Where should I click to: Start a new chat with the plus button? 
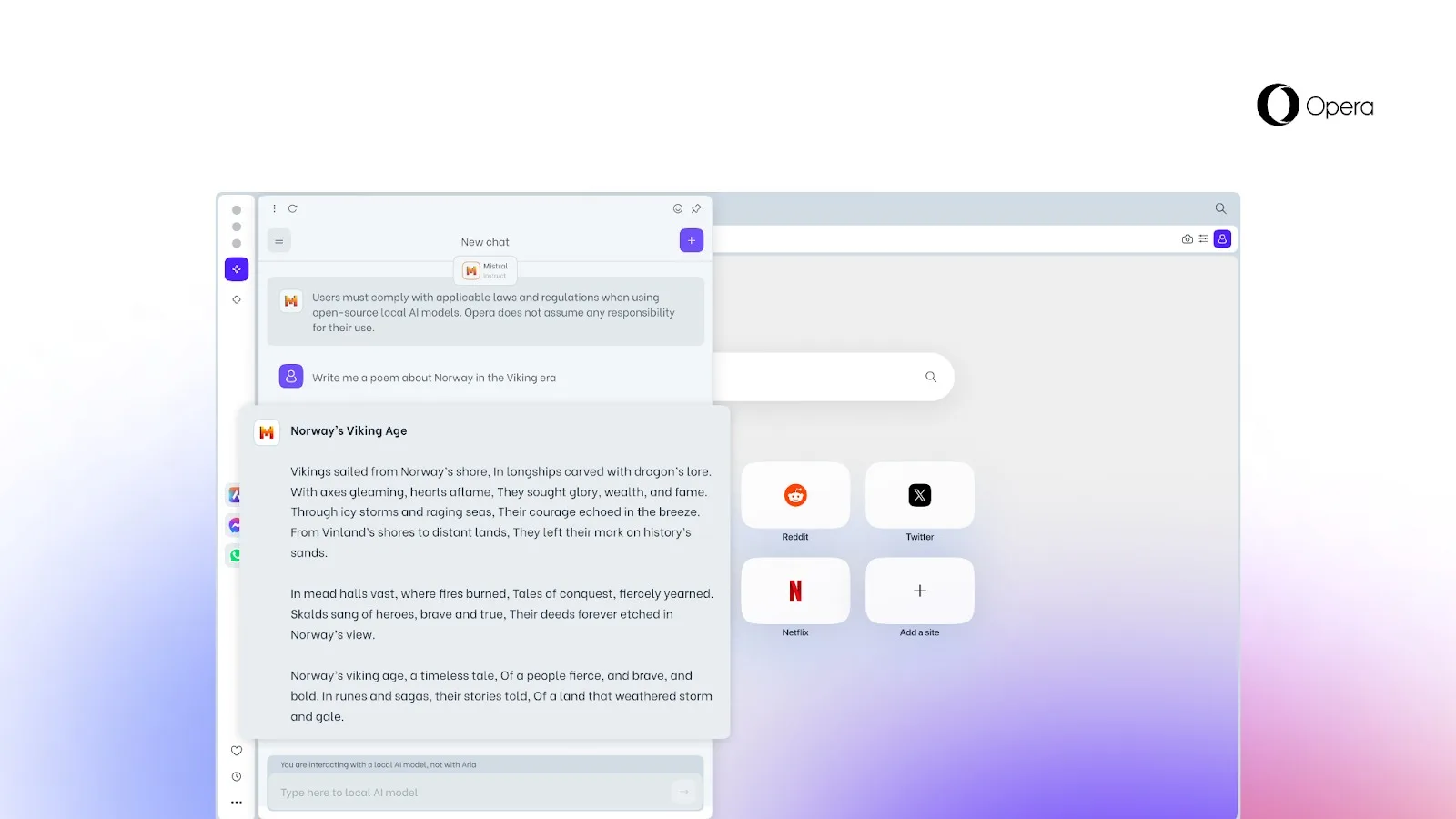click(x=691, y=240)
